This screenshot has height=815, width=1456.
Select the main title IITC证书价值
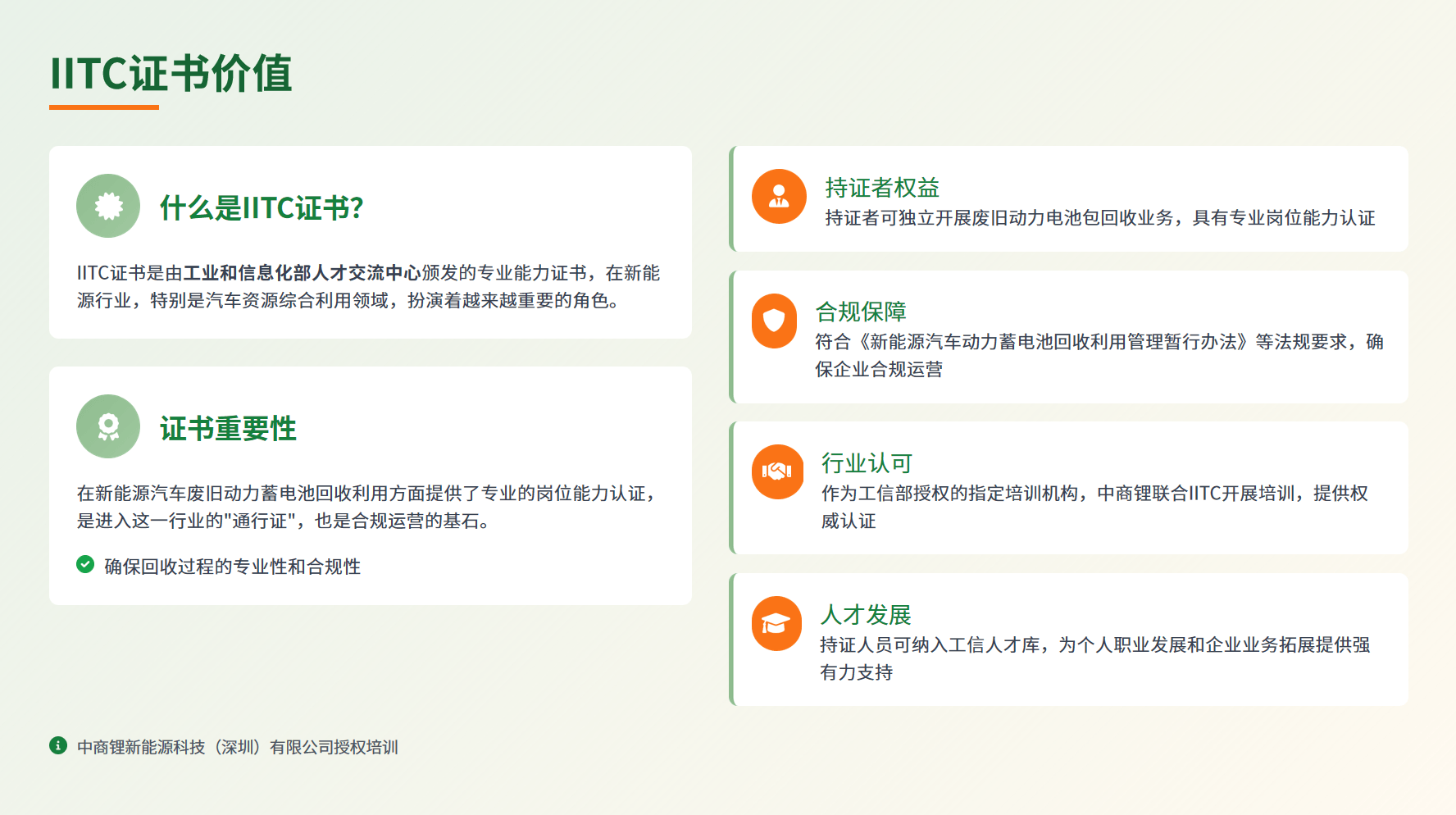pyautogui.click(x=171, y=73)
